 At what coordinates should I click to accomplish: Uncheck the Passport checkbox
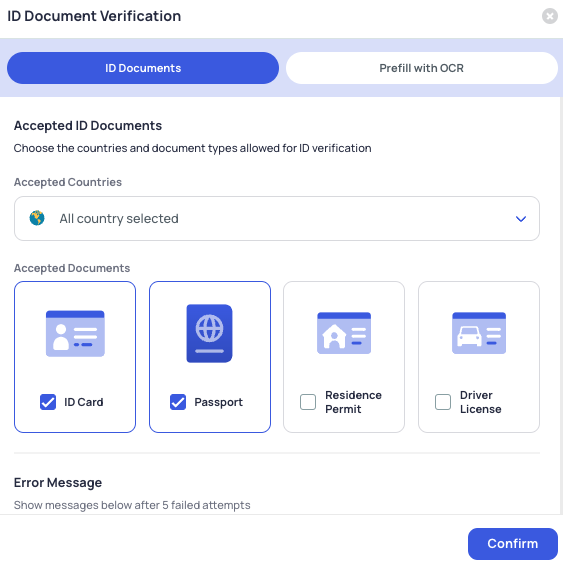point(178,402)
